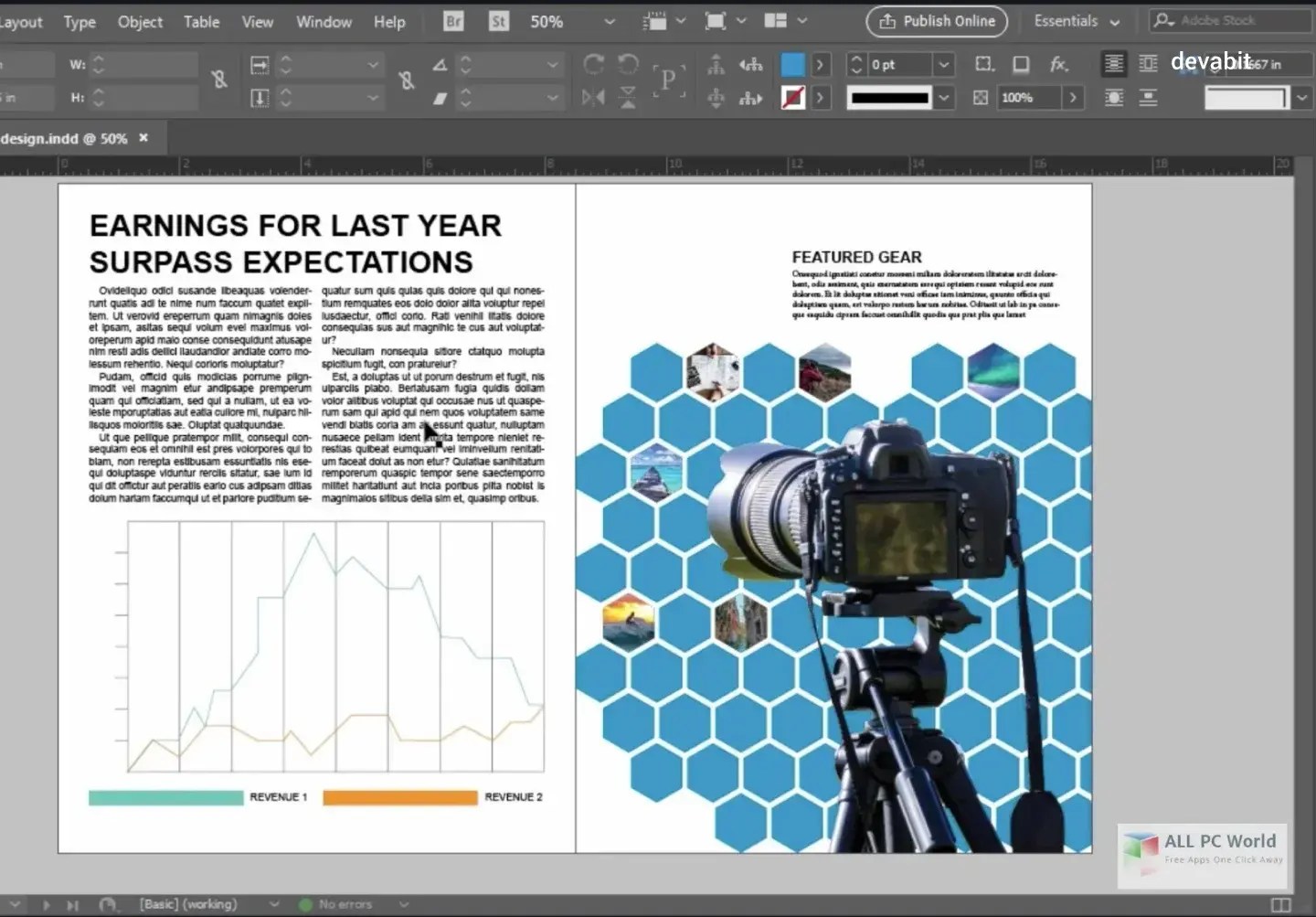1316x917 pixels.
Task: Click inside the Adobe Stock search field
Action: [x=1229, y=20]
